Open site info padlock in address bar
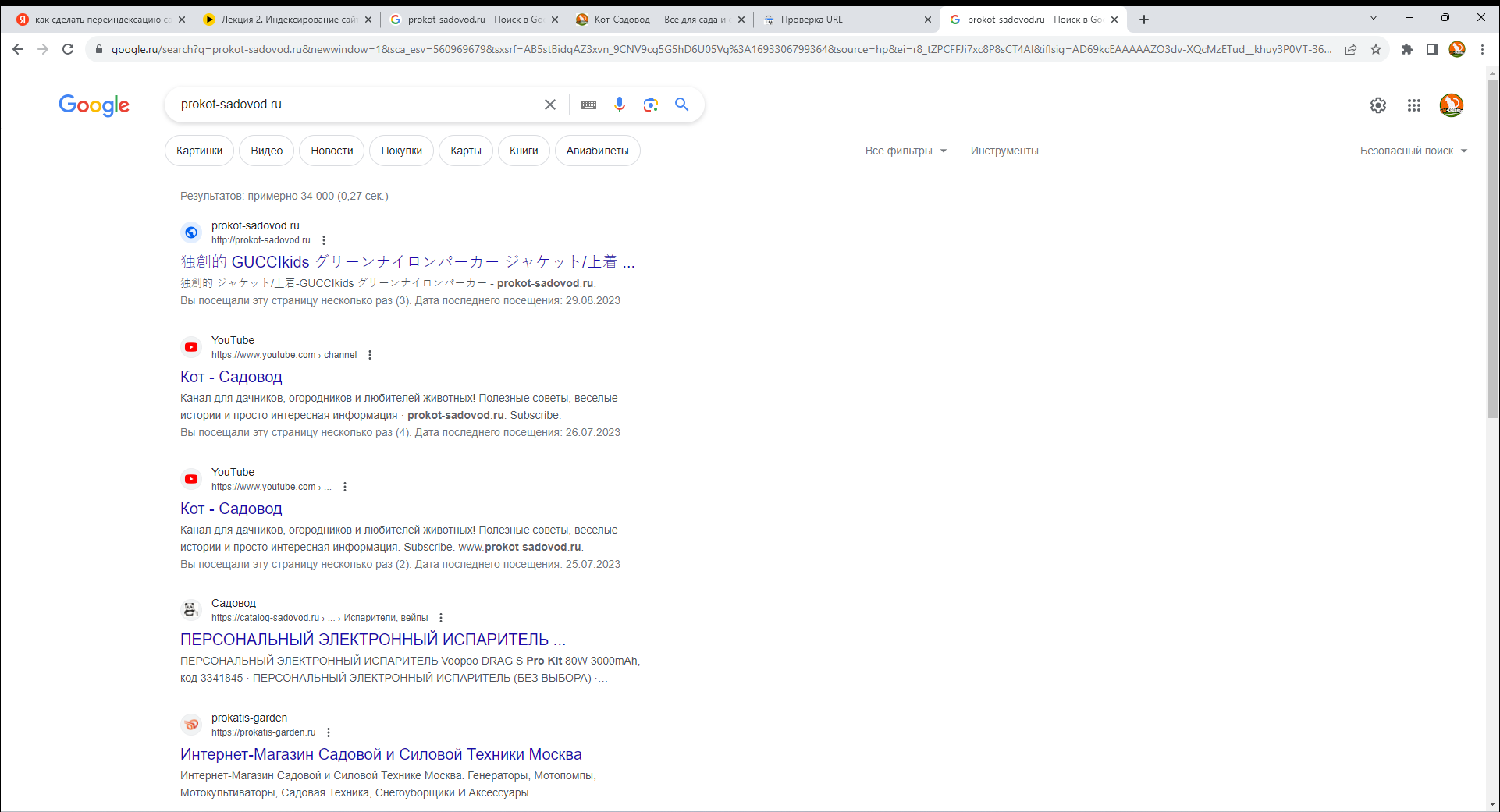The image size is (1500, 812). [98, 49]
